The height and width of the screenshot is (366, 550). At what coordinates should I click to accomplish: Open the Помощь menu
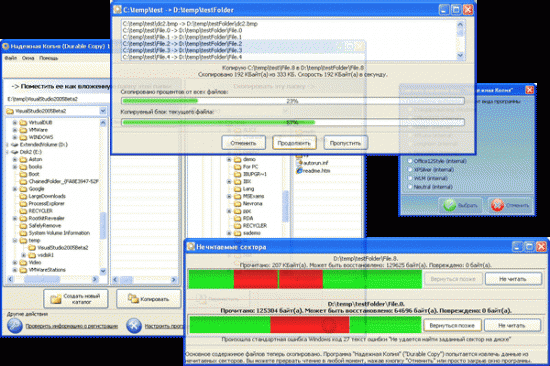click(x=48, y=58)
